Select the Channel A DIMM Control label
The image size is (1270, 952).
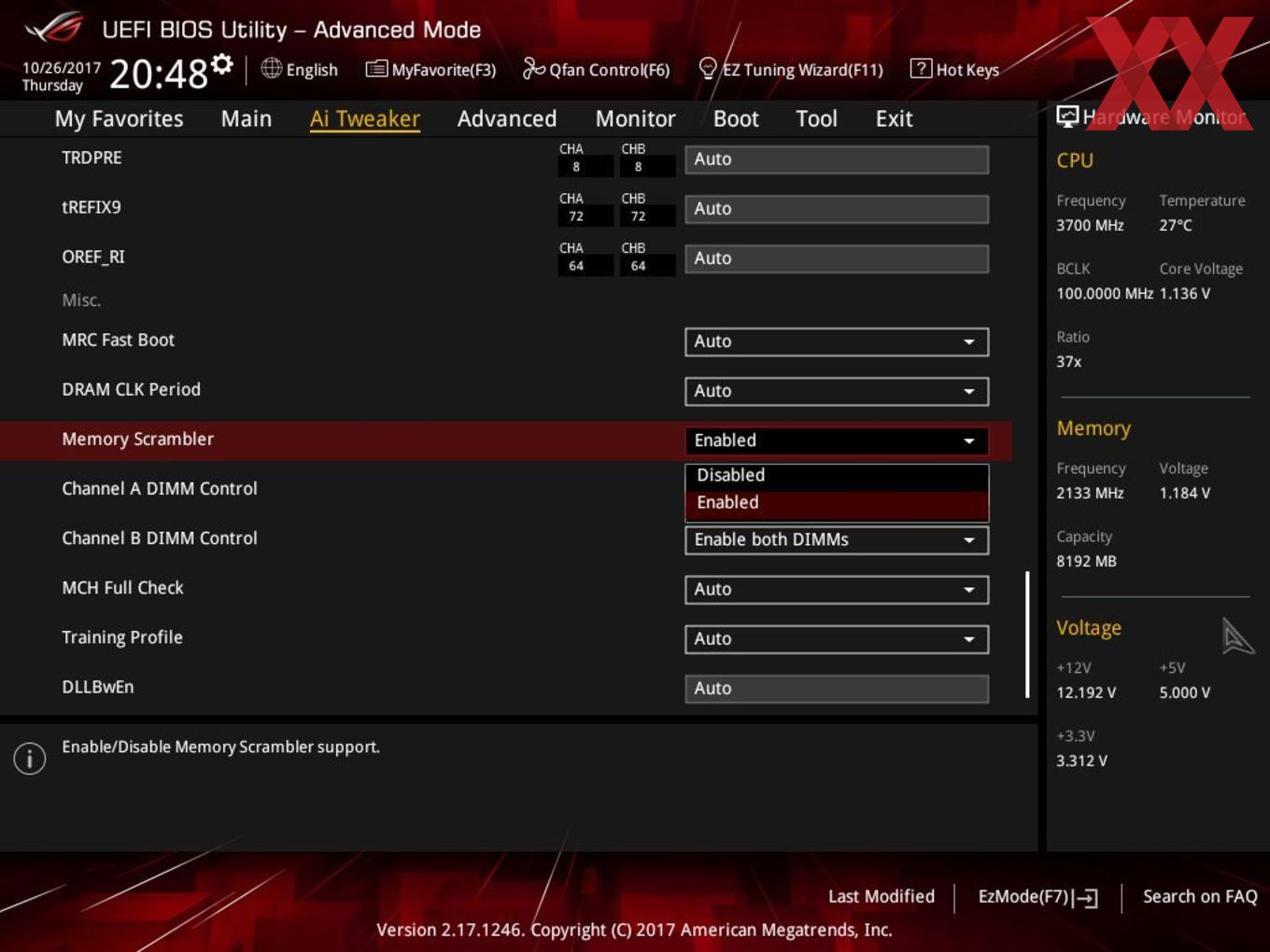(159, 488)
